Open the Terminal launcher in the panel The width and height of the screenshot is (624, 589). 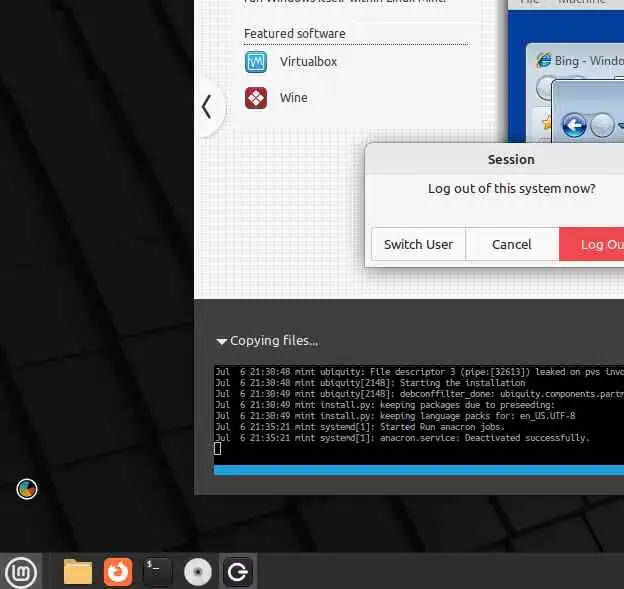point(158,572)
